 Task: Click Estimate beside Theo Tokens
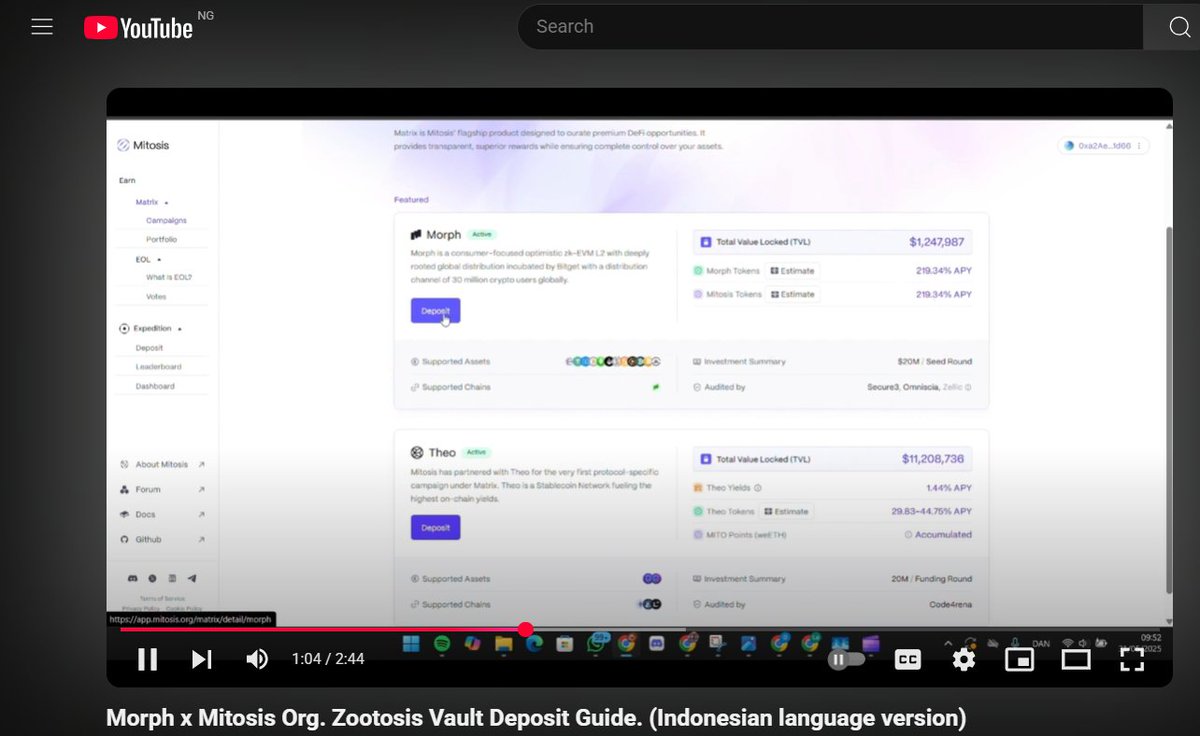click(x=786, y=511)
